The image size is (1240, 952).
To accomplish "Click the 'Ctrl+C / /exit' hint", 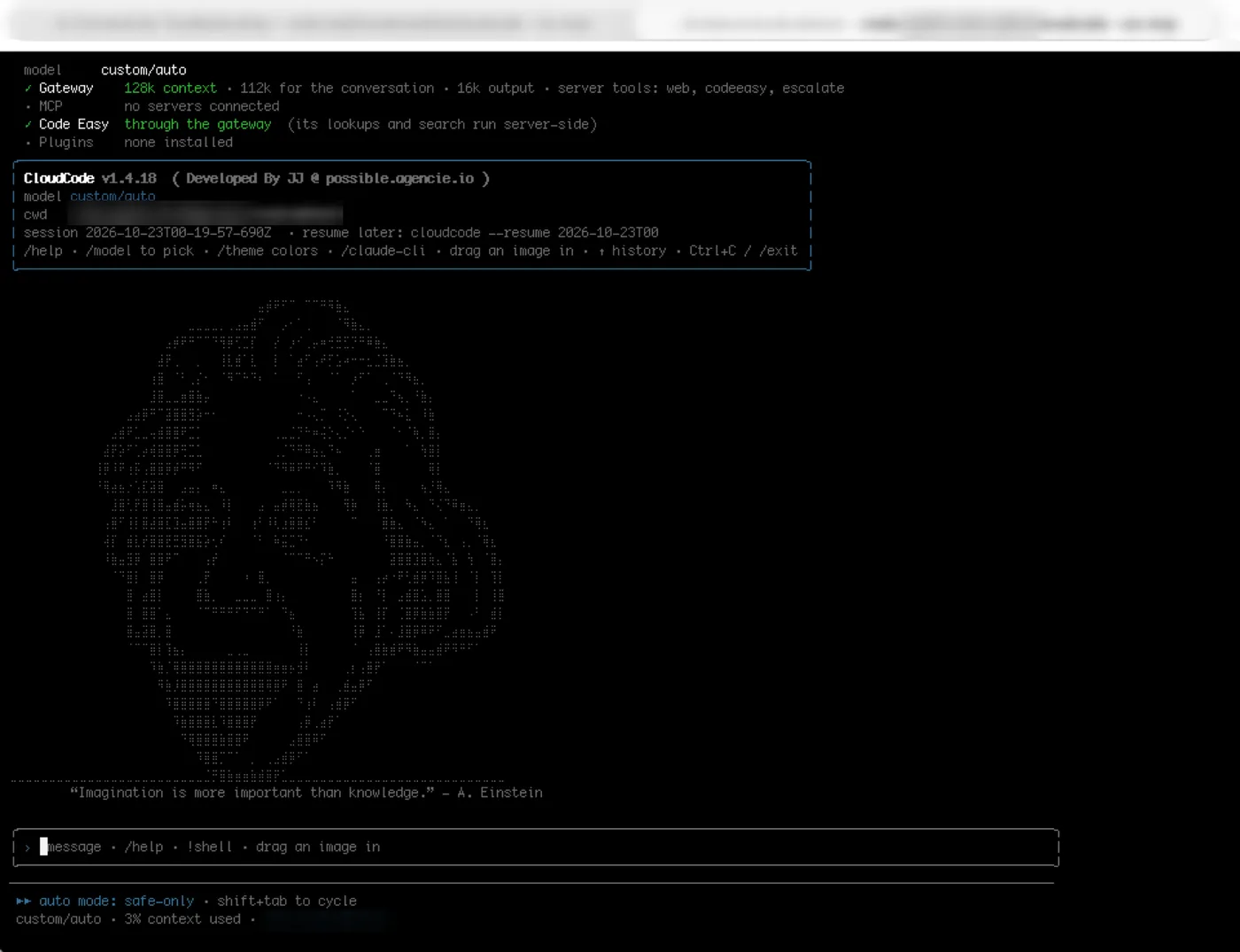I will (744, 252).
